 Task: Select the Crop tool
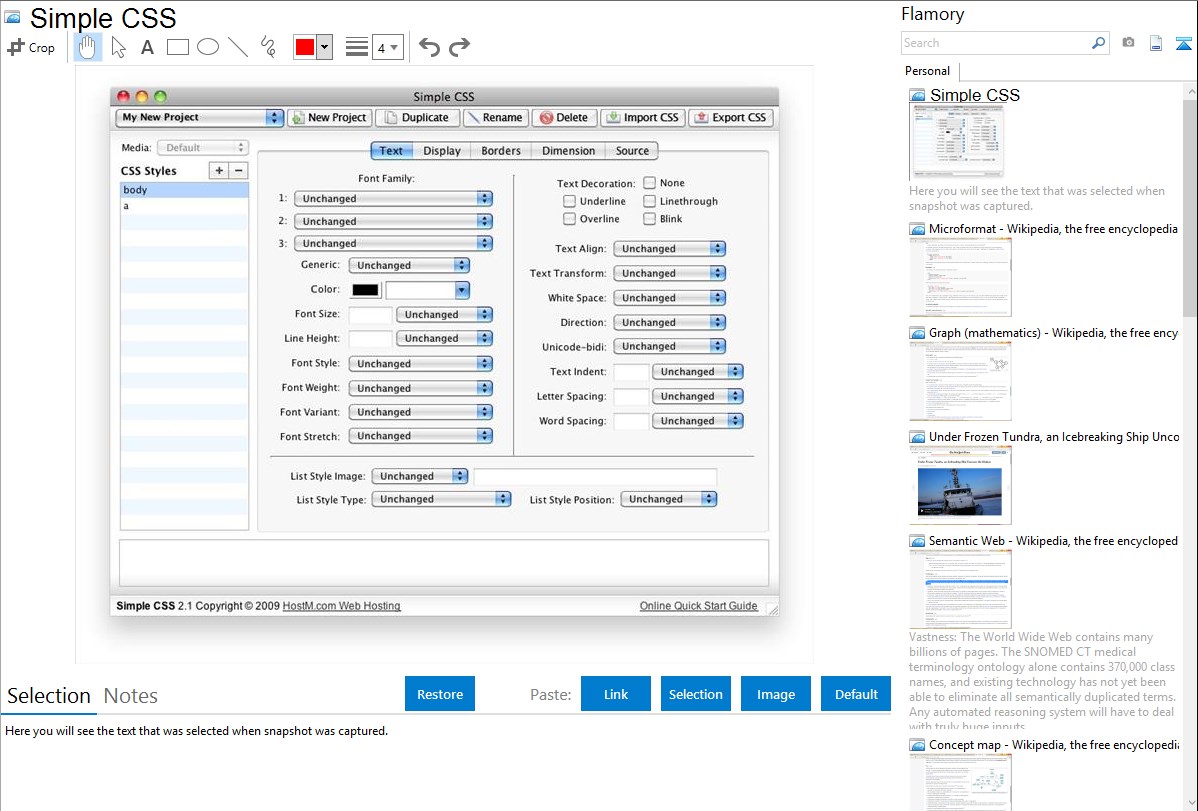(31, 47)
